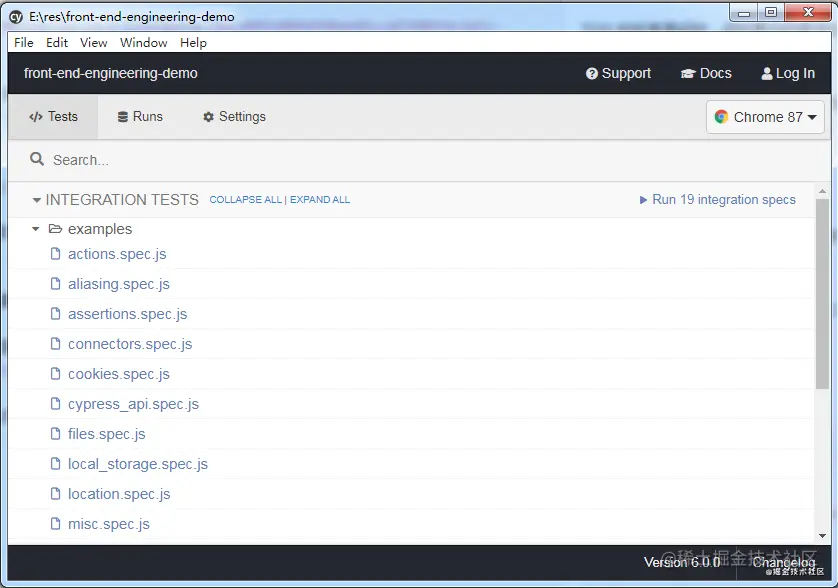Click the search magnifier icon
The height and width of the screenshot is (588, 838).
(37, 159)
